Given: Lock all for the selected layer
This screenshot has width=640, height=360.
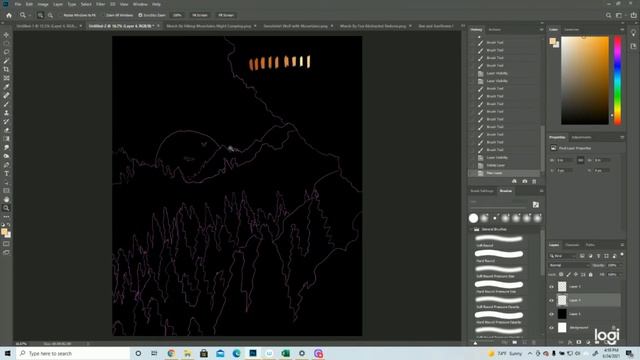Looking at the screenshot, I should (591, 275).
